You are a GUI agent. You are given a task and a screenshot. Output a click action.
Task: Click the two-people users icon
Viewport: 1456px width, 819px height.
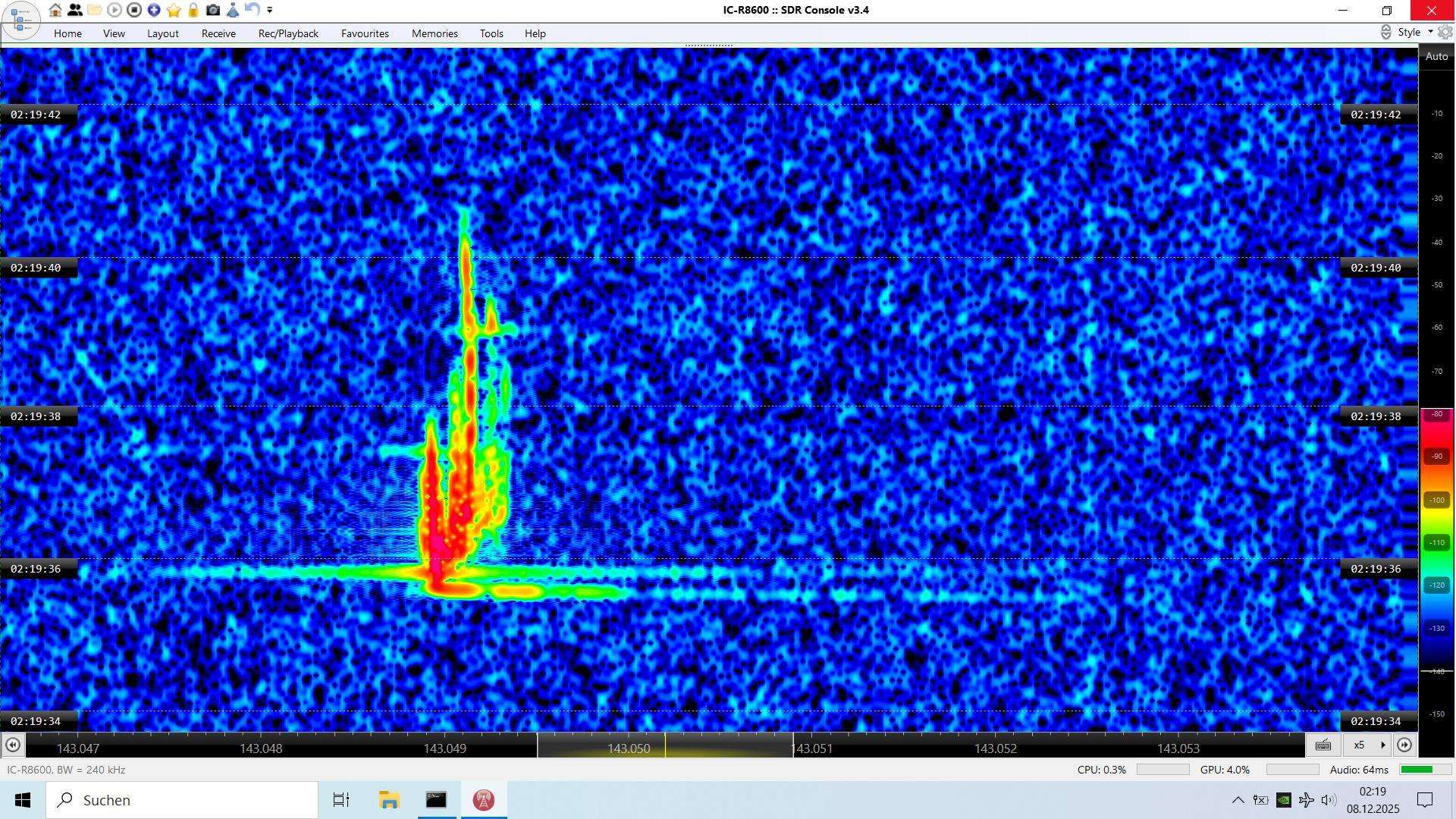(x=75, y=10)
